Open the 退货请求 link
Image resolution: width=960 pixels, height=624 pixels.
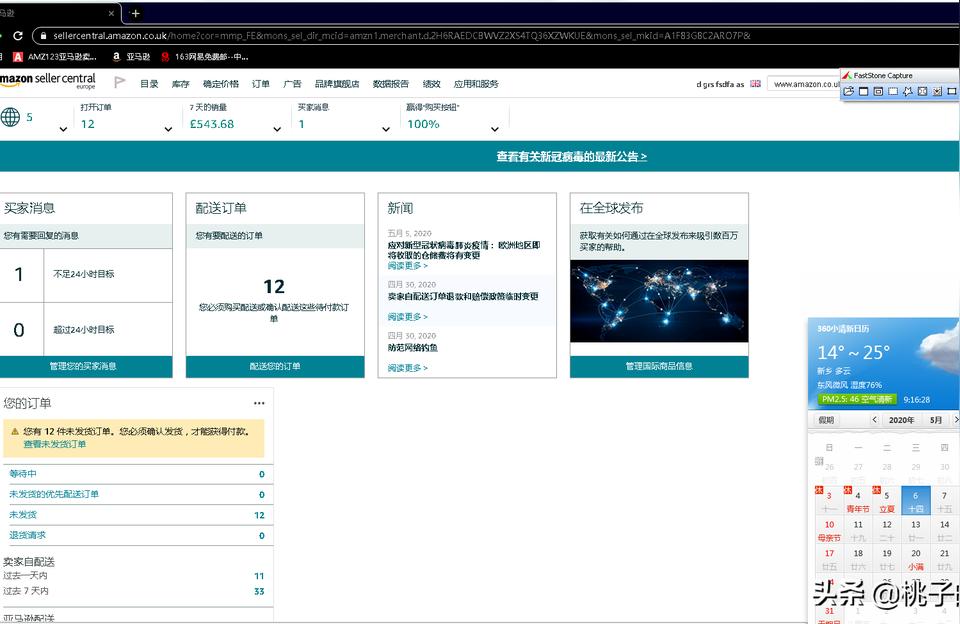pos(28,535)
